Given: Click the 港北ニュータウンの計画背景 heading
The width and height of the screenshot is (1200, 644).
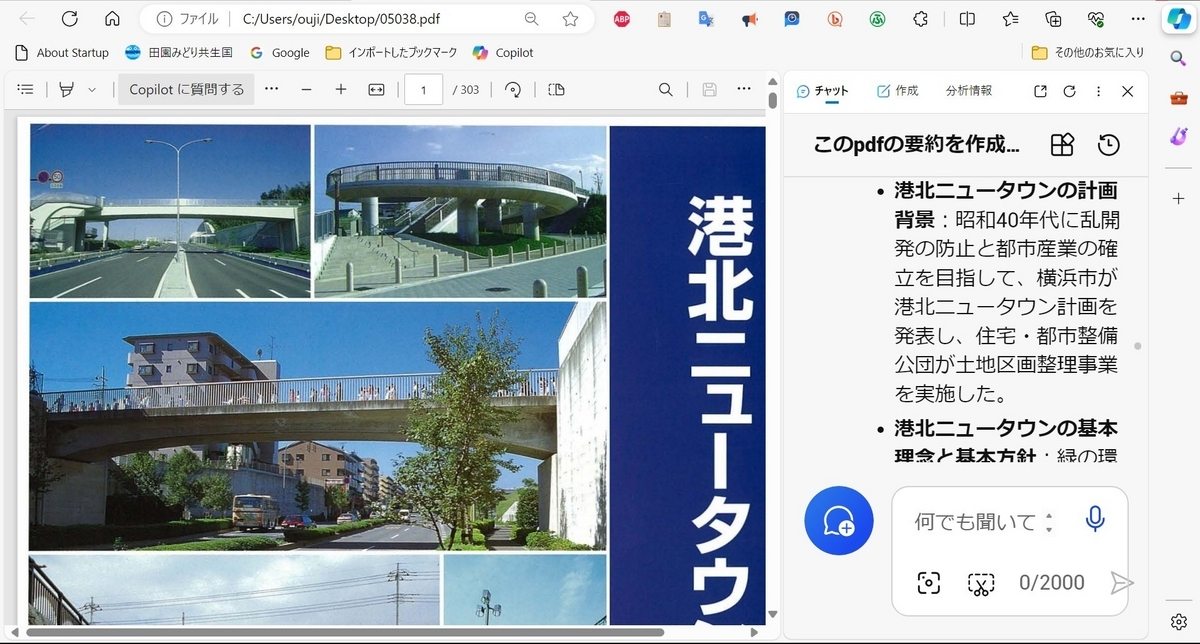Looking at the screenshot, I should click(x=1006, y=204).
